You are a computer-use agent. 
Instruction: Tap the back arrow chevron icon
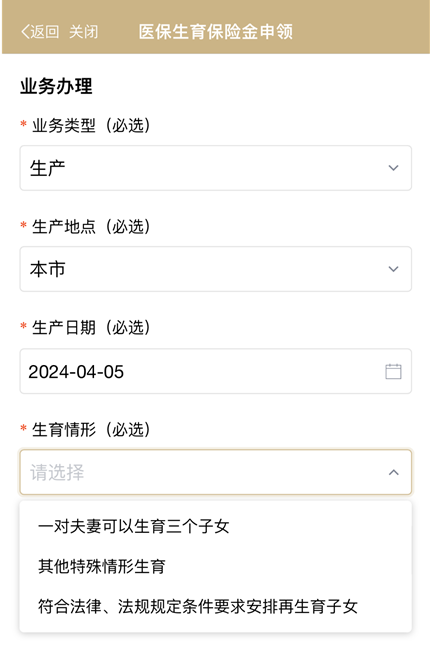click(x=25, y=32)
